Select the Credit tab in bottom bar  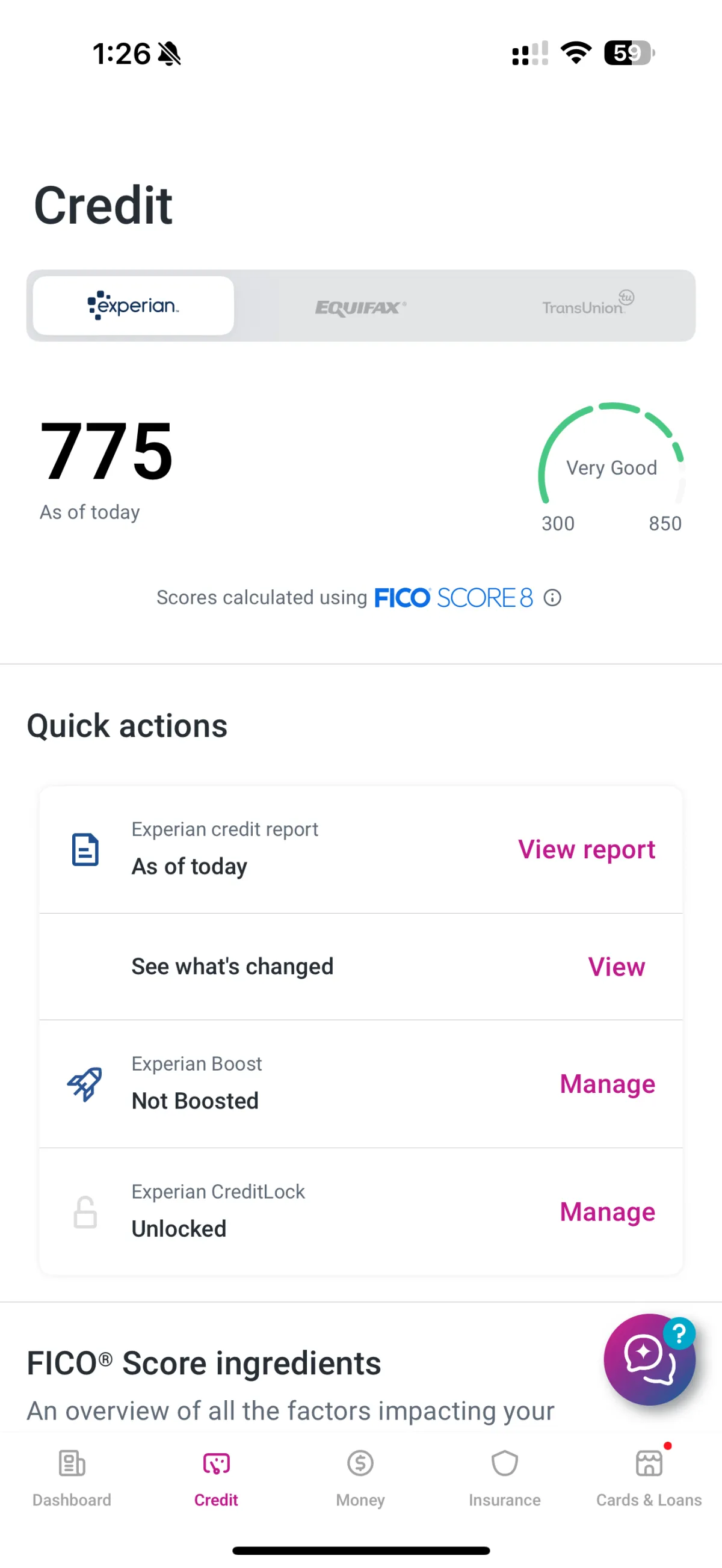click(x=216, y=1477)
